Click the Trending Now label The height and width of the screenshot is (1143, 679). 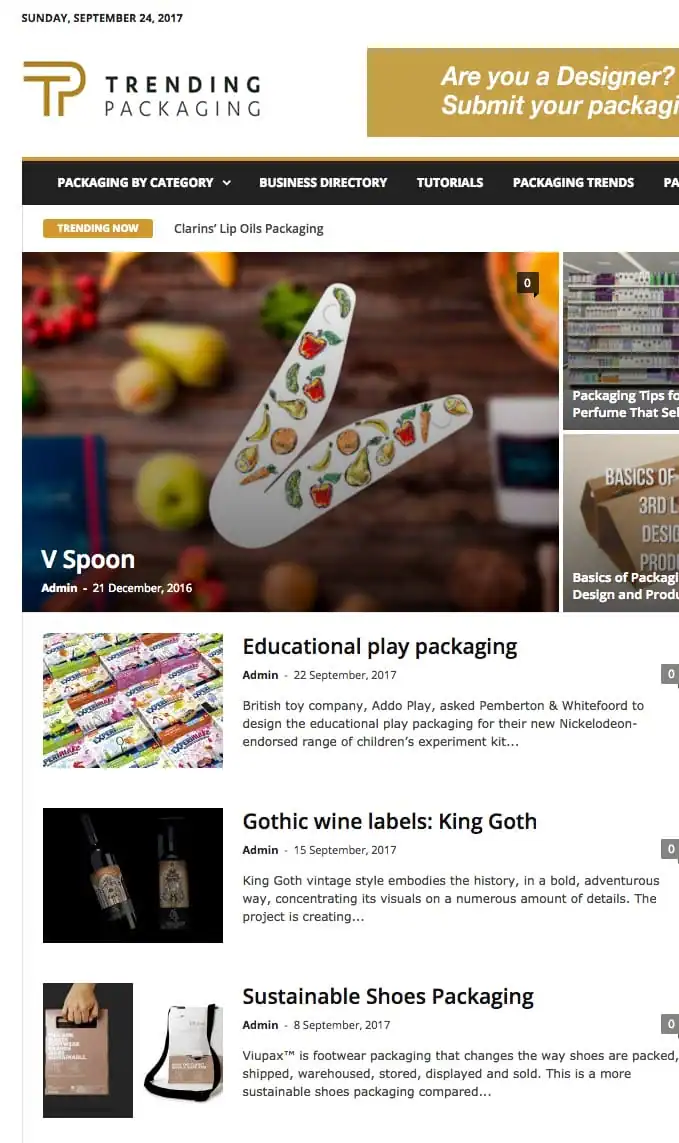click(98, 228)
